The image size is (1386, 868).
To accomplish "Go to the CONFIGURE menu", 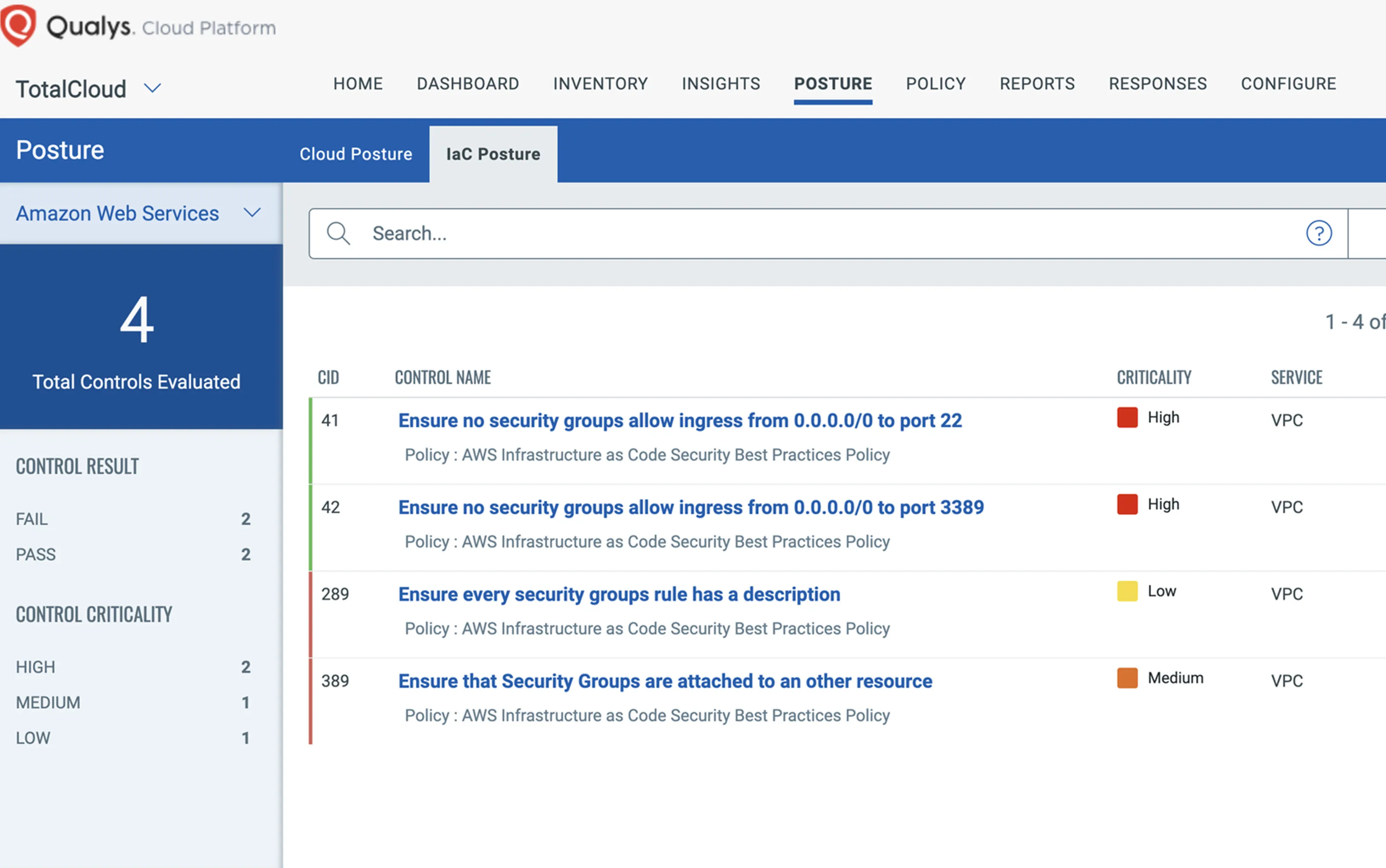I will (x=1288, y=84).
